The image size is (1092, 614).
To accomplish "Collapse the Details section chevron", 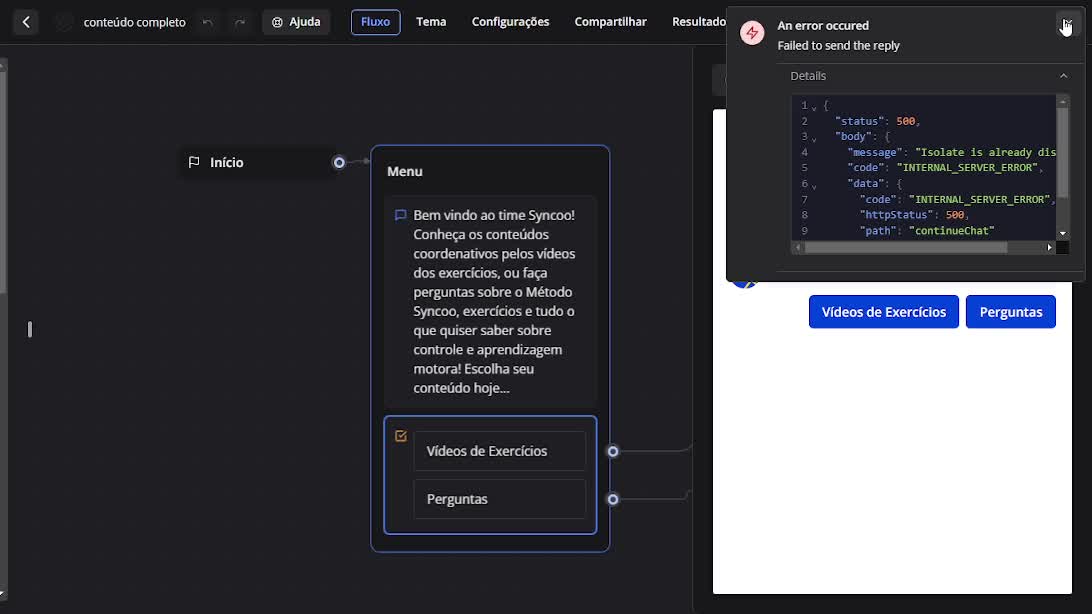I will [1063, 76].
